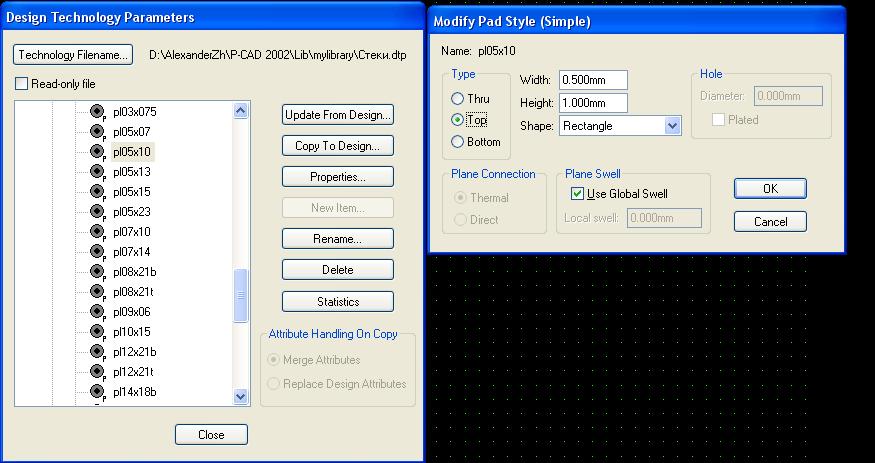
Task: Click the pad icon beside pl03x075
Action: pyautogui.click(x=98, y=112)
